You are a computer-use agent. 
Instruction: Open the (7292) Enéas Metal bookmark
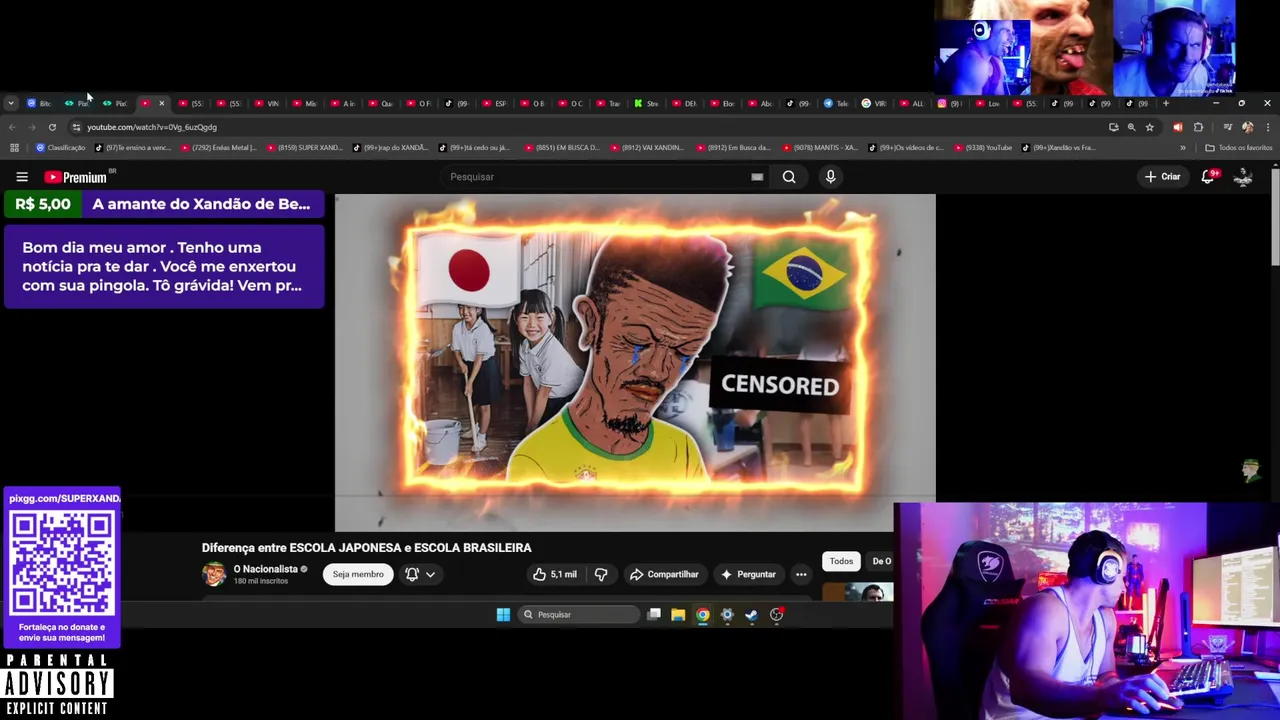point(217,148)
